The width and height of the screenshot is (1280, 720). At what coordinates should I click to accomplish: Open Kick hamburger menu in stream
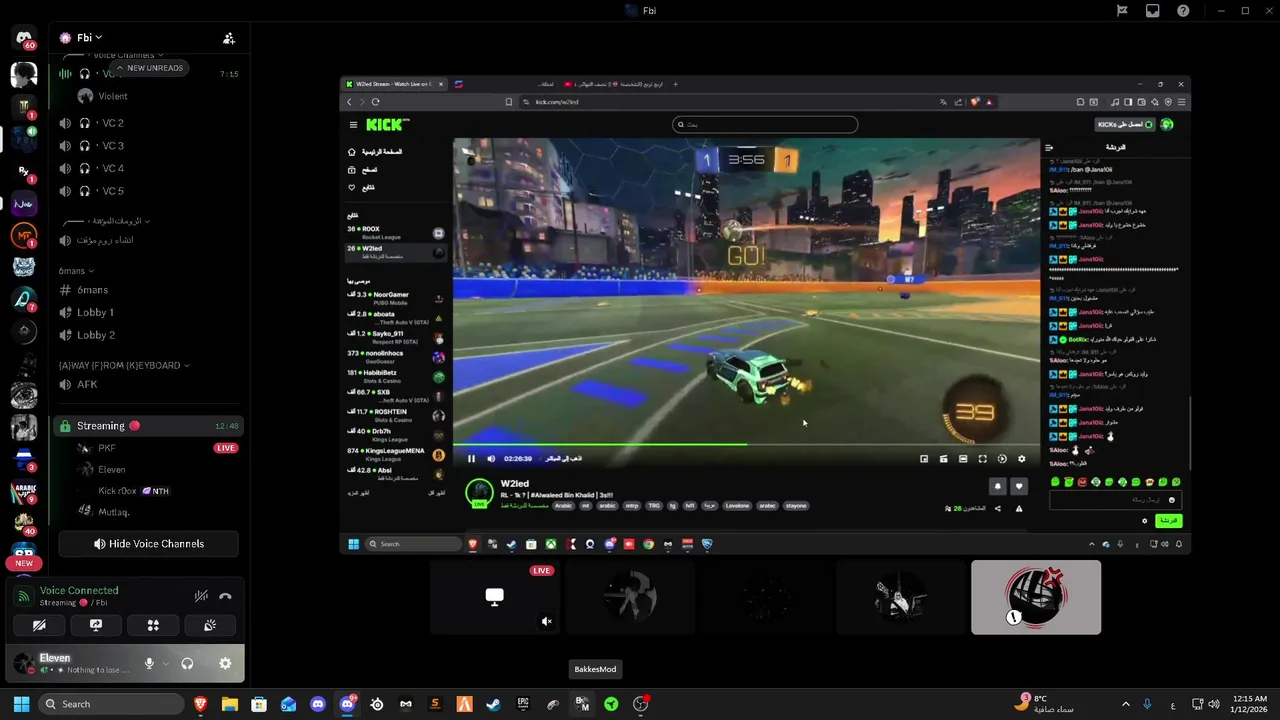(353, 124)
